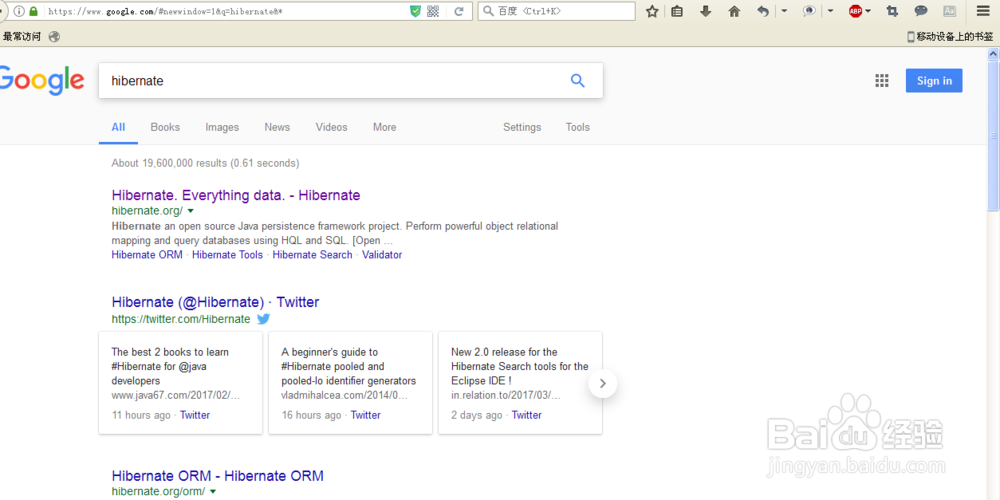Click the vertical scrollbar thumb
Image resolution: width=1000 pixels, height=500 pixels.
tap(993, 135)
